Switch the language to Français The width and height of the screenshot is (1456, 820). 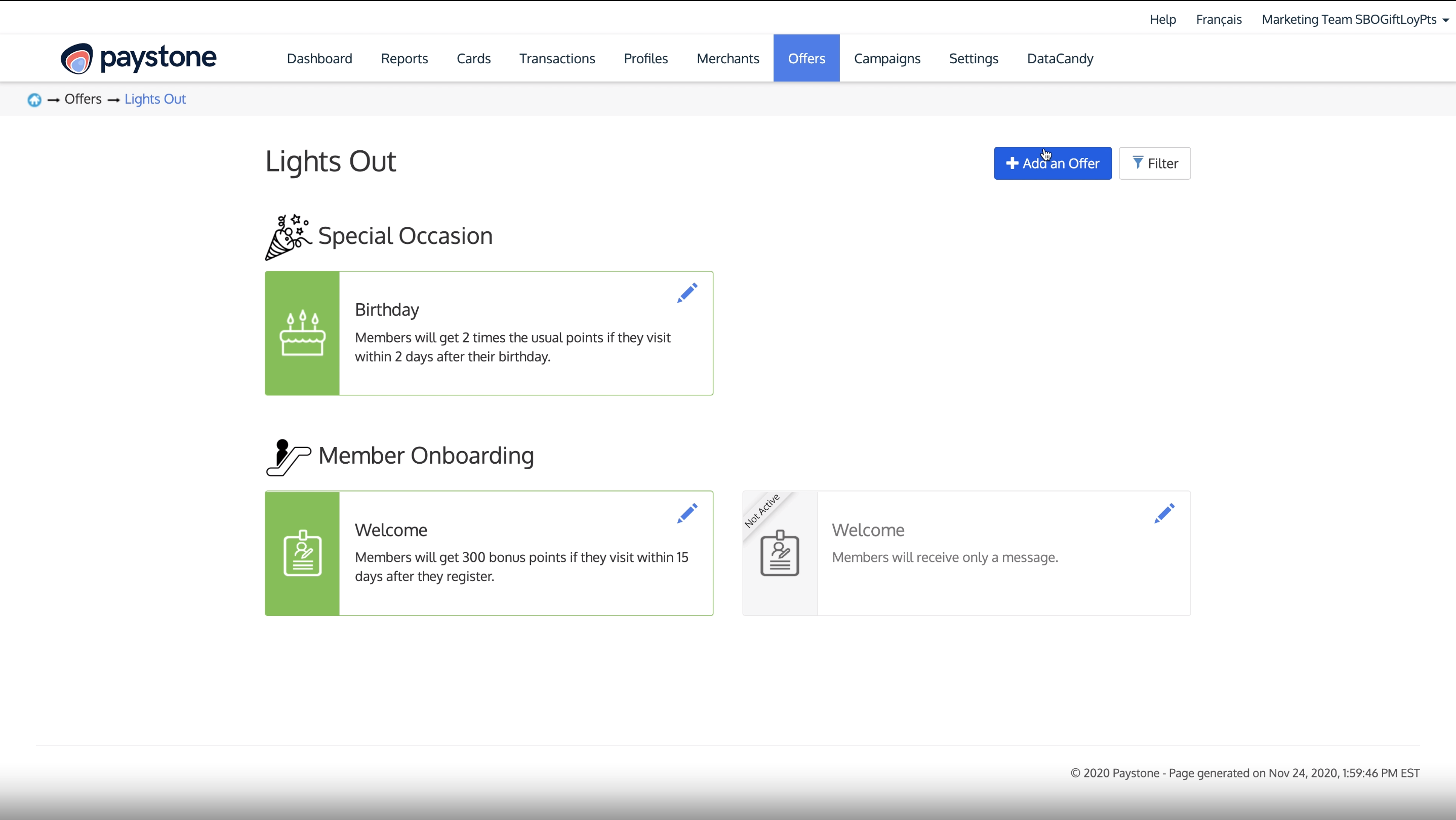pyautogui.click(x=1219, y=19)
